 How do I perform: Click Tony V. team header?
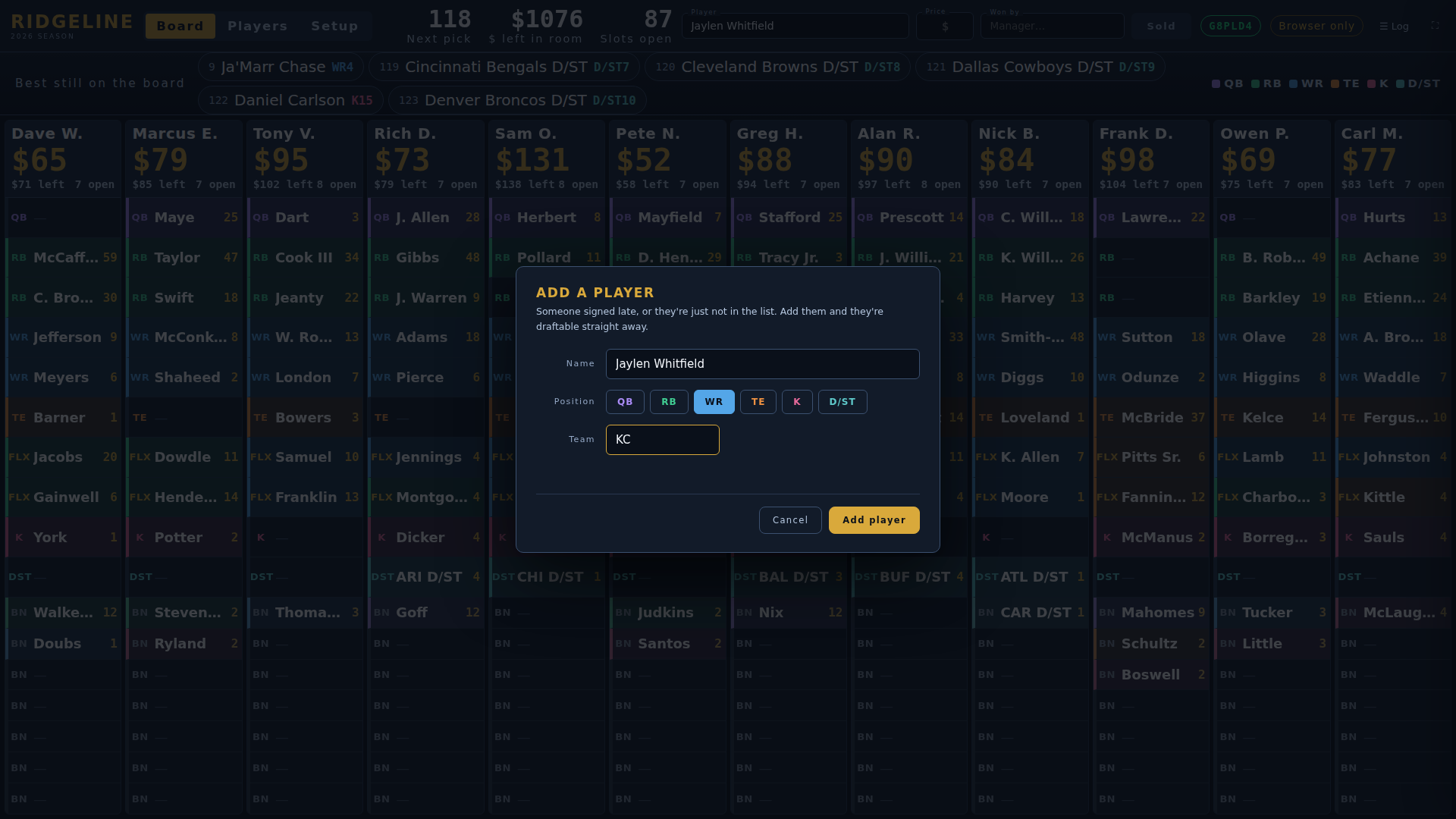pyautogui.click(x=305, y=158)
